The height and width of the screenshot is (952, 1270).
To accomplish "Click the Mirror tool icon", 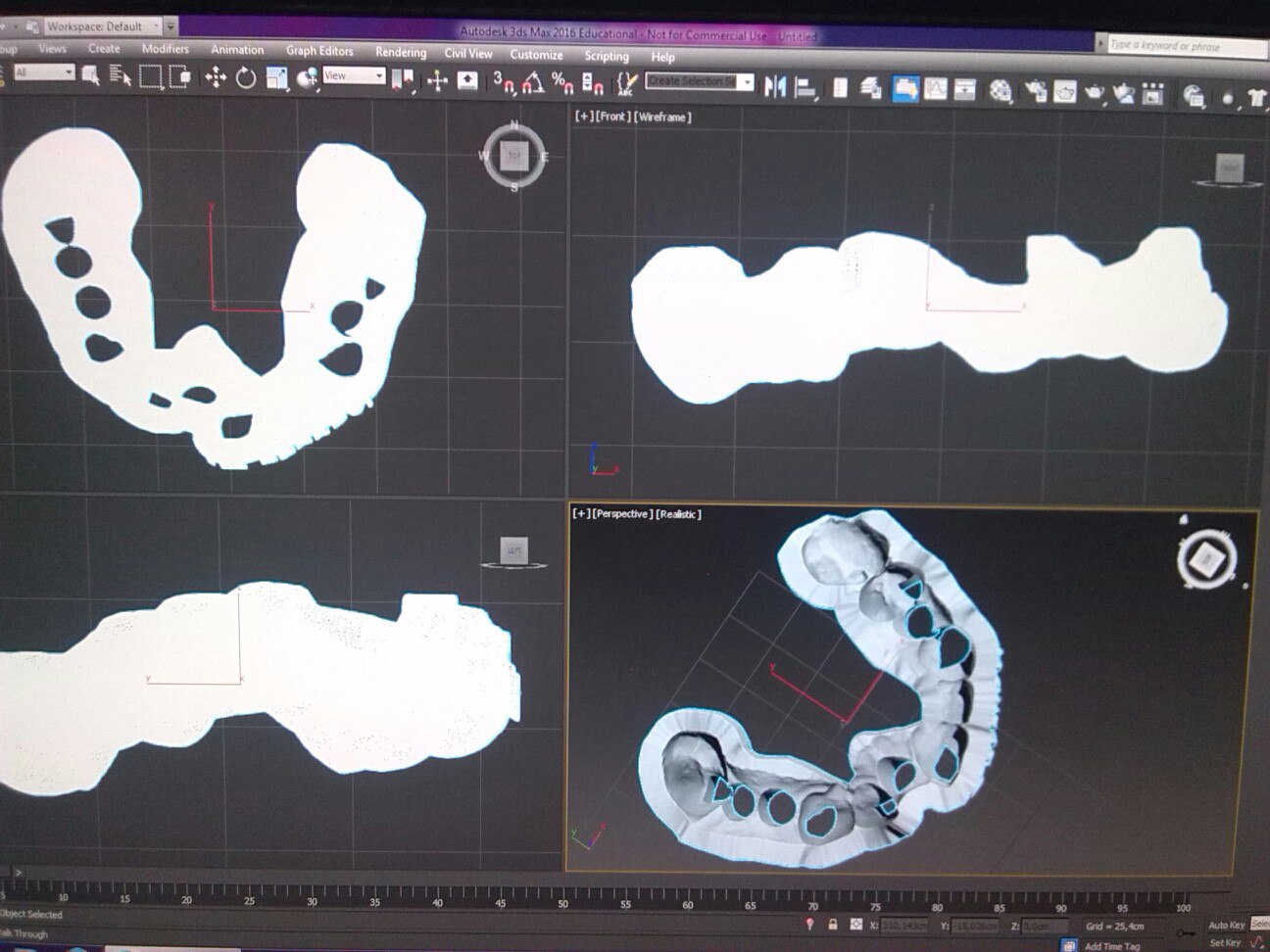I will (x=775, y=87).
